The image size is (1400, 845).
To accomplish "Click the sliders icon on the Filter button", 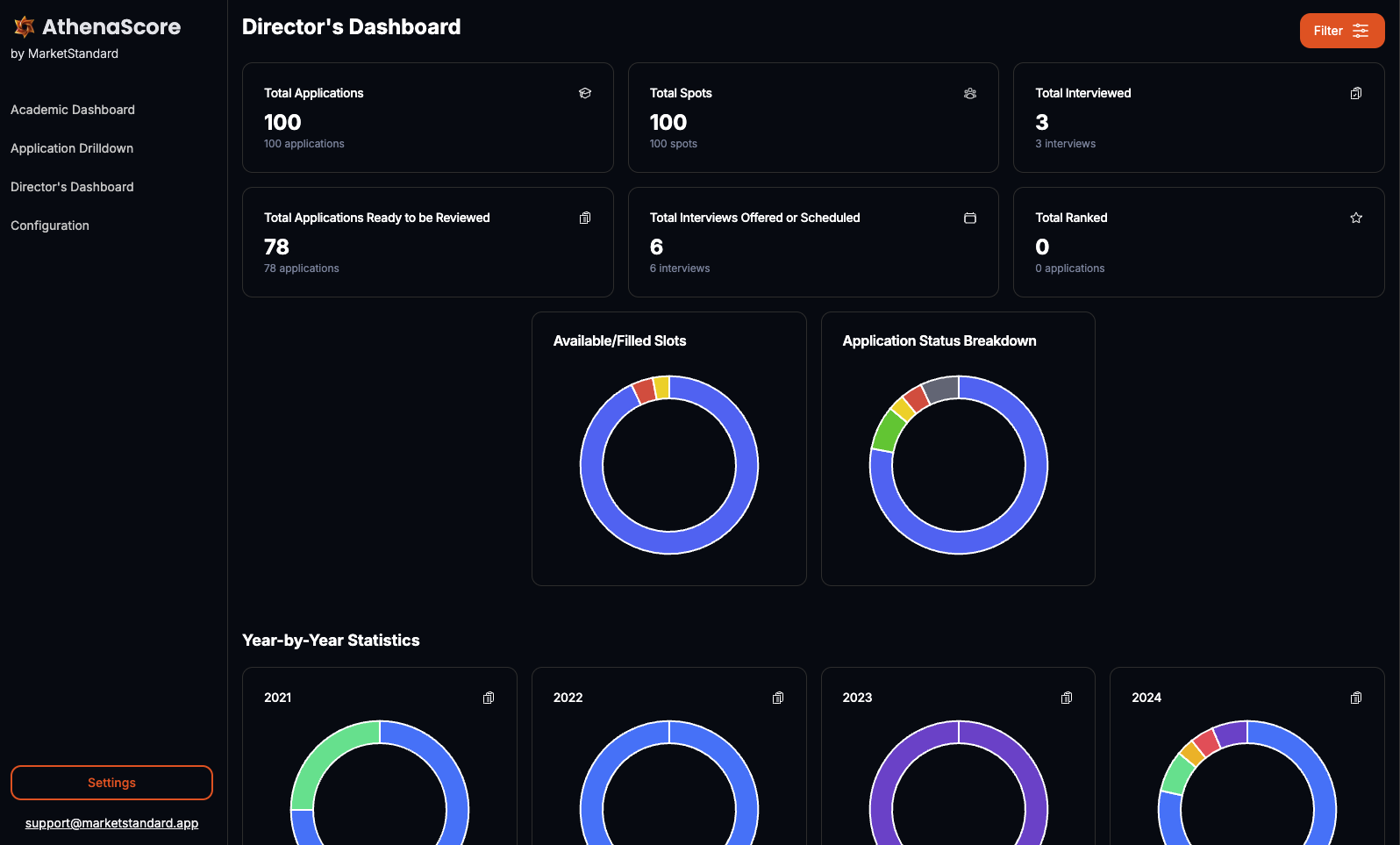I will click(1361, 31).
